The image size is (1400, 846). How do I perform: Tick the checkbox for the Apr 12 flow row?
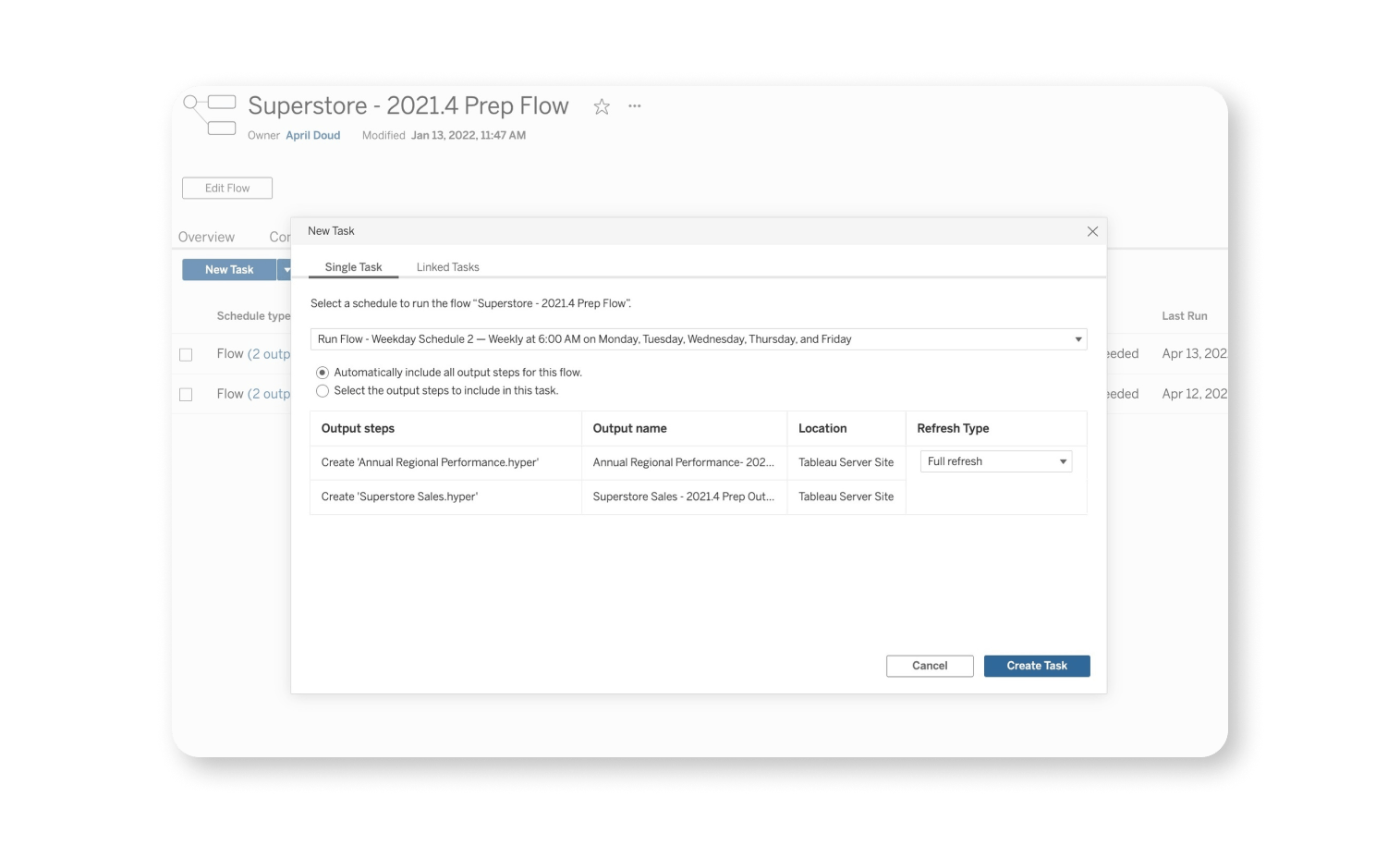[x=186, y=395]
